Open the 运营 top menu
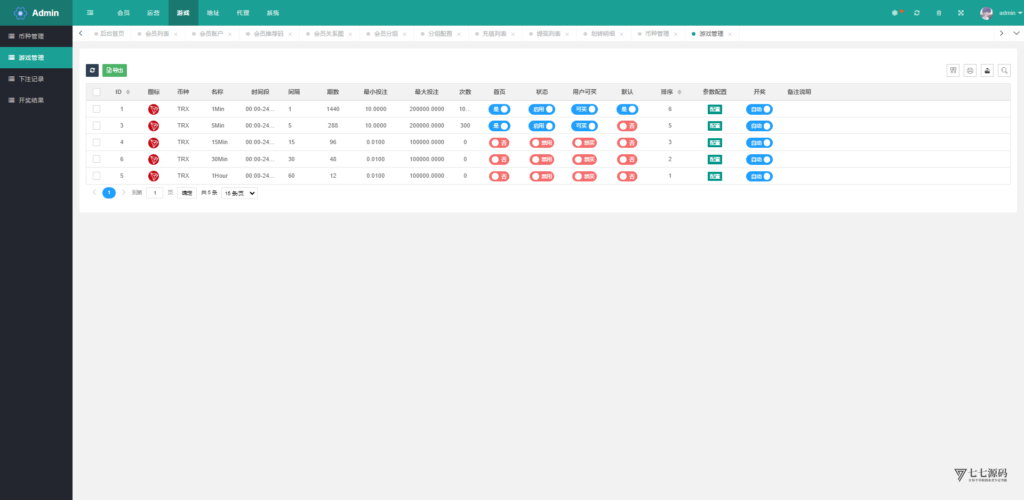This screenshot has height=500, width=1024. (153, 12)
